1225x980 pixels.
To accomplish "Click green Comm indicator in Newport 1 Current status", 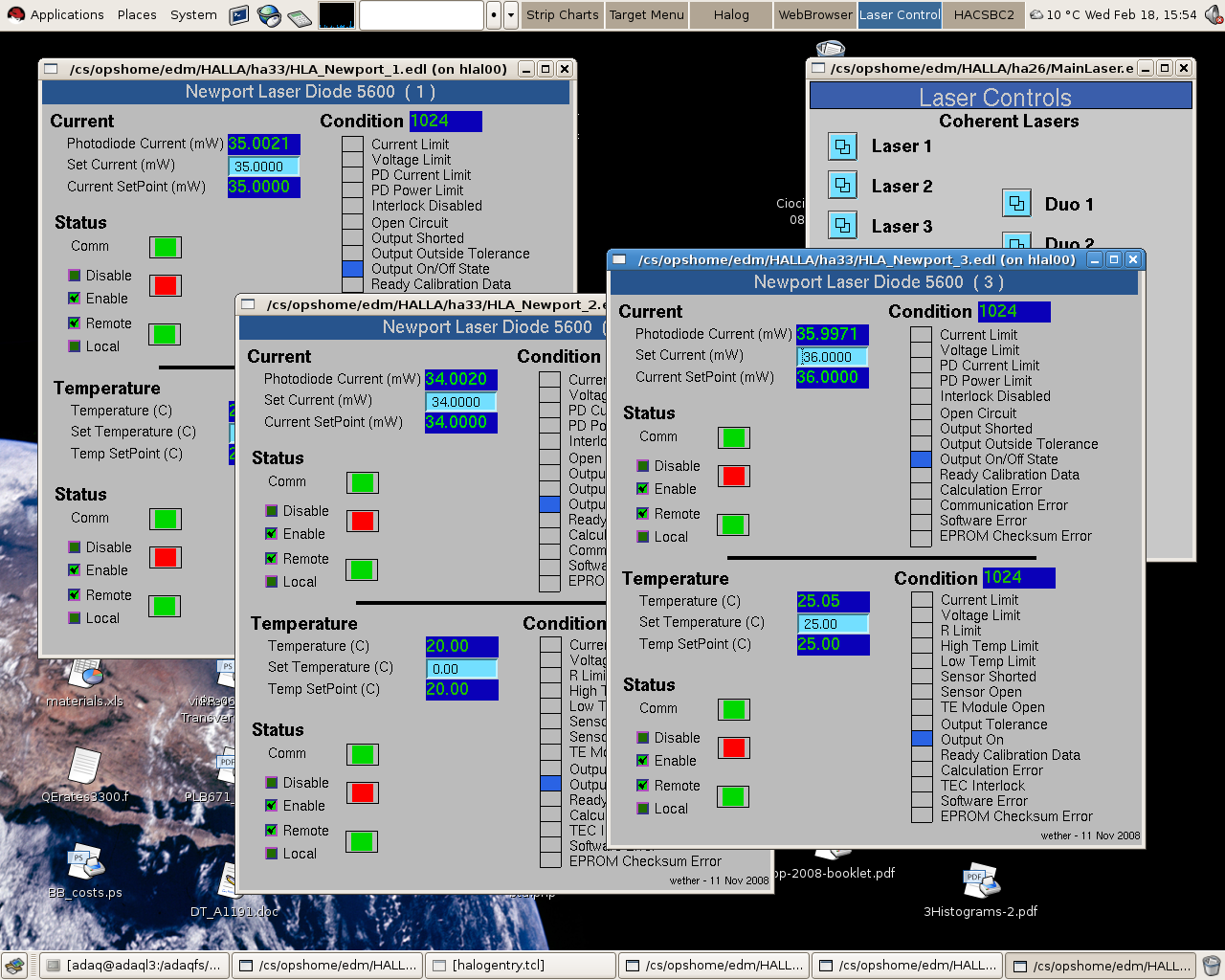I will (x=166, y=248).
